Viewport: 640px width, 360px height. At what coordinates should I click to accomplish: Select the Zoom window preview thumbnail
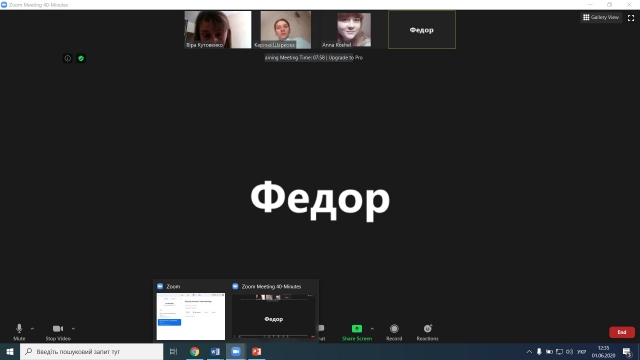pos(191,316)
